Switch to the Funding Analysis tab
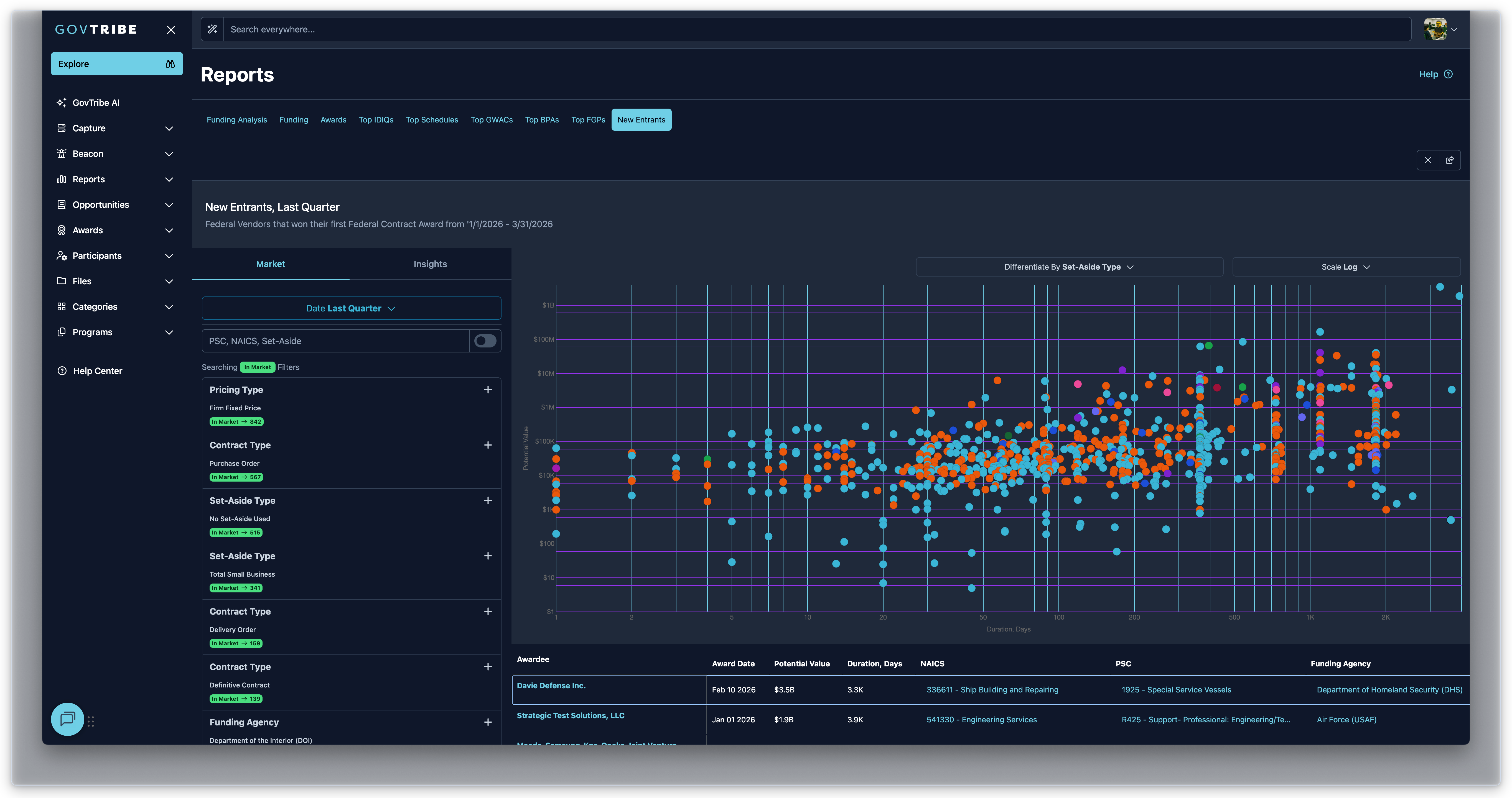Screen dimensions: 1512x798 tap(236, 120)
